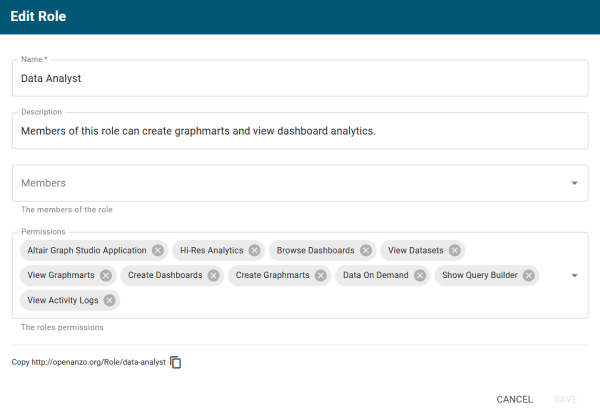Screen dimensions: 600x411
Task: Open the Permissions dropdown arrow
Action: tap(574, 275)
